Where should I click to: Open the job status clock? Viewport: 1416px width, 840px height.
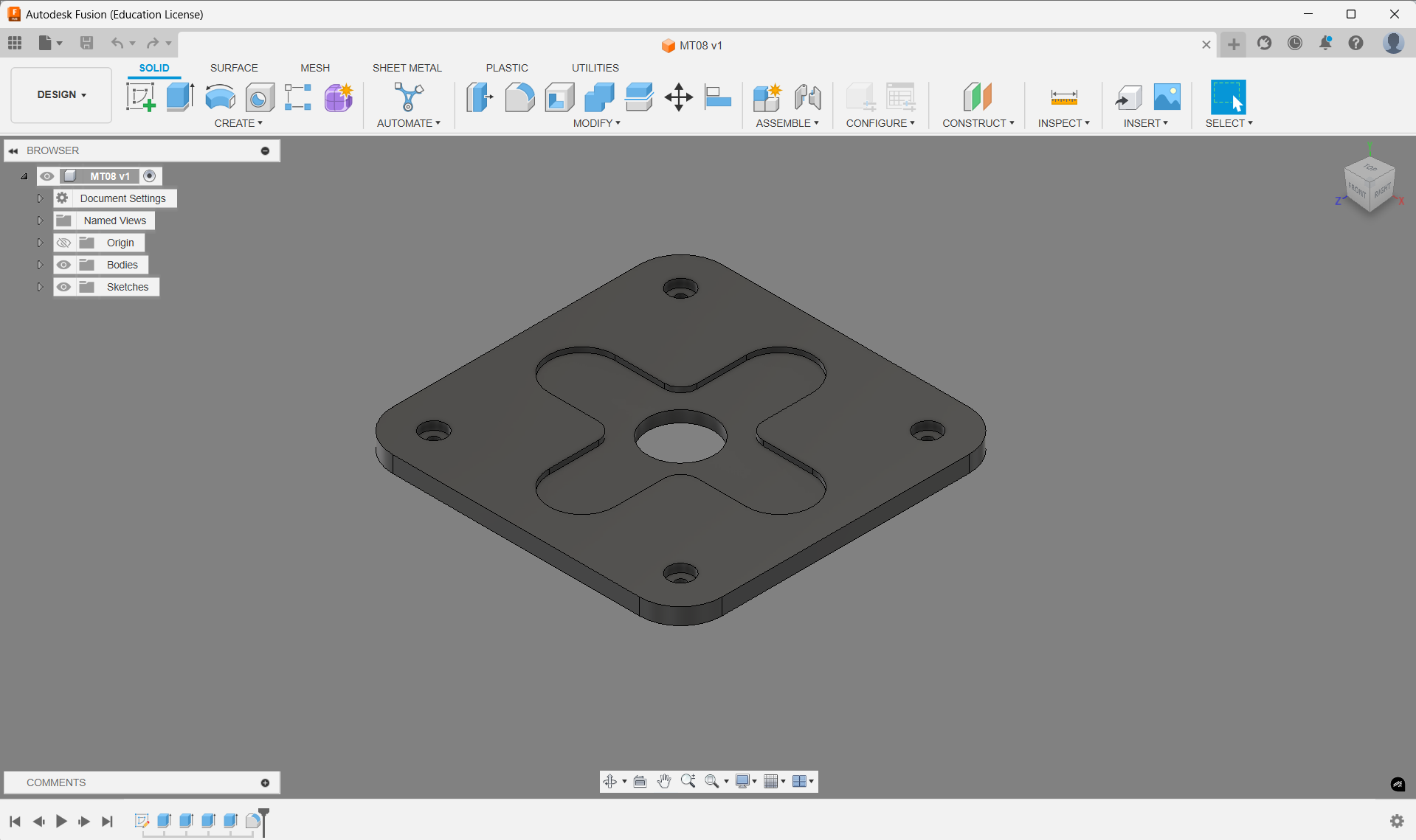tap(1295, 43)
